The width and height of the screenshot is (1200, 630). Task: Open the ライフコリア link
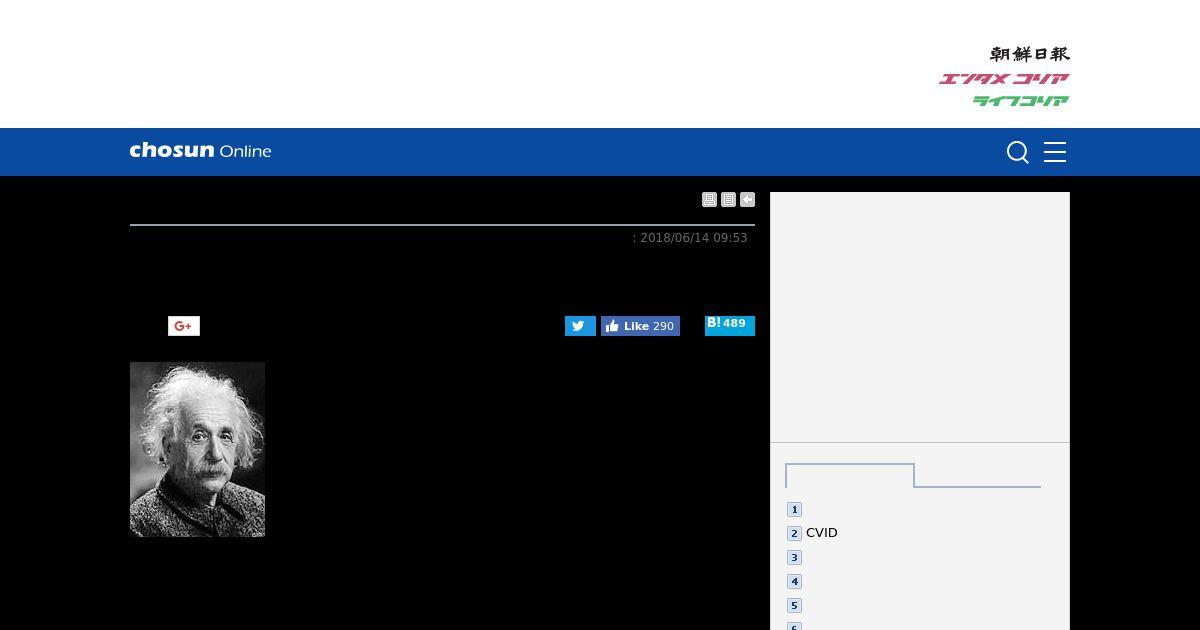tap(1021, 101)
